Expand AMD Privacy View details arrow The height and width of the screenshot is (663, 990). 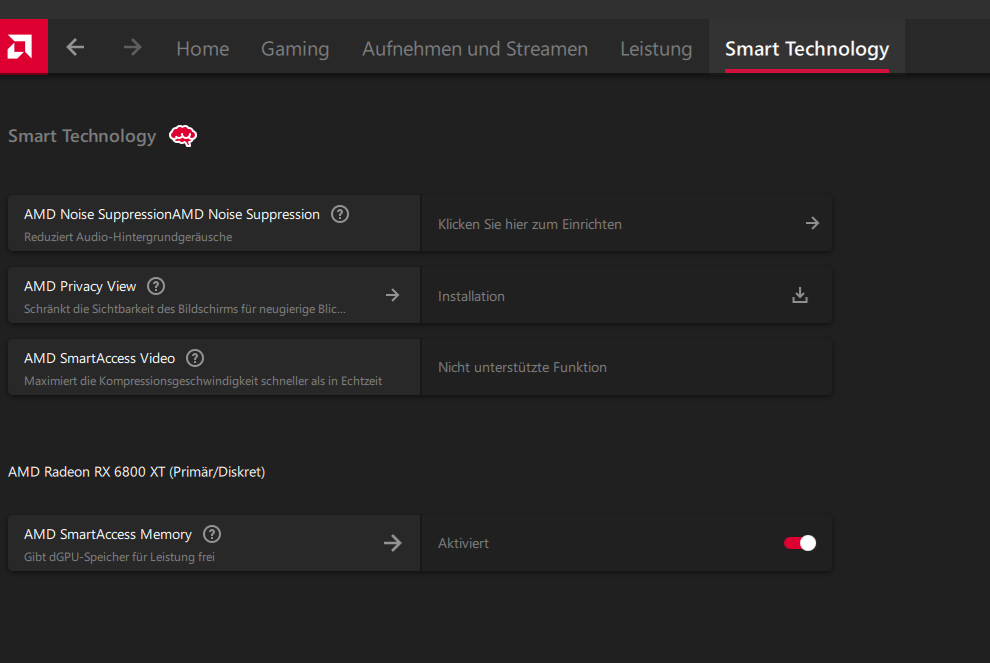coord(393,295)
